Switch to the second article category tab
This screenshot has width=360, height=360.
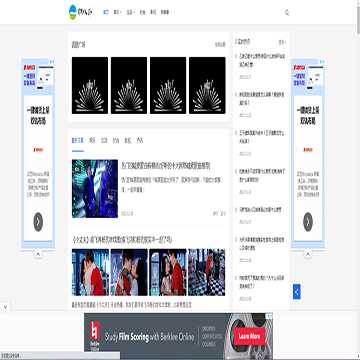coord(92,140)
